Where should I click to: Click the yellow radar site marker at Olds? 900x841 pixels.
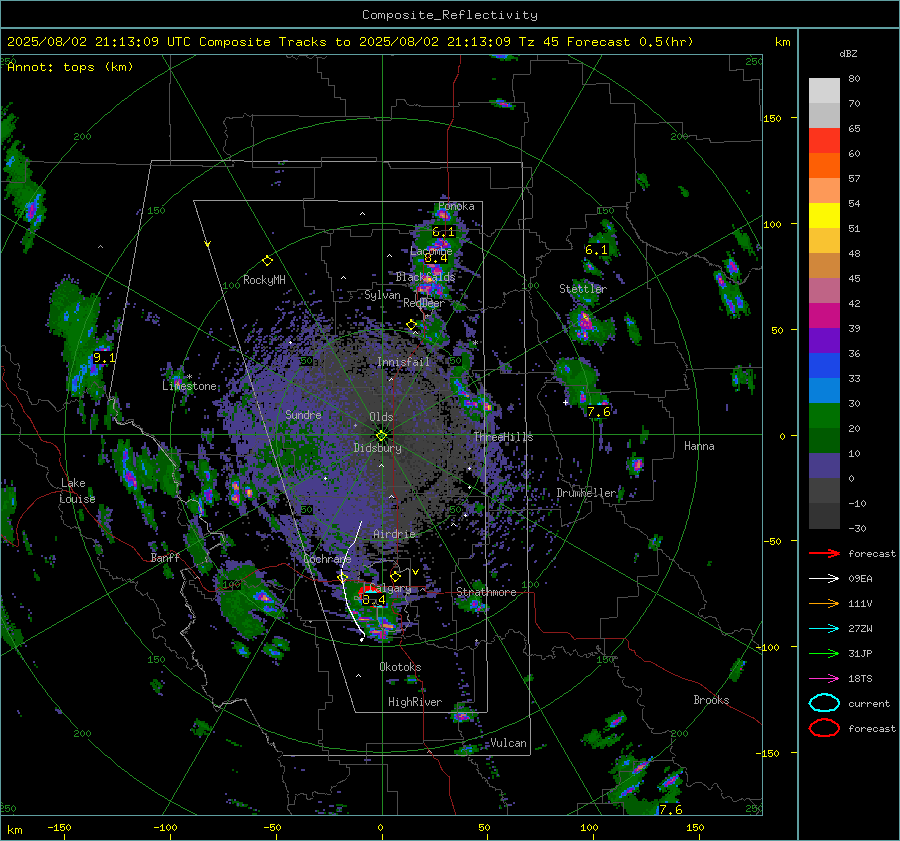[381, 436]
